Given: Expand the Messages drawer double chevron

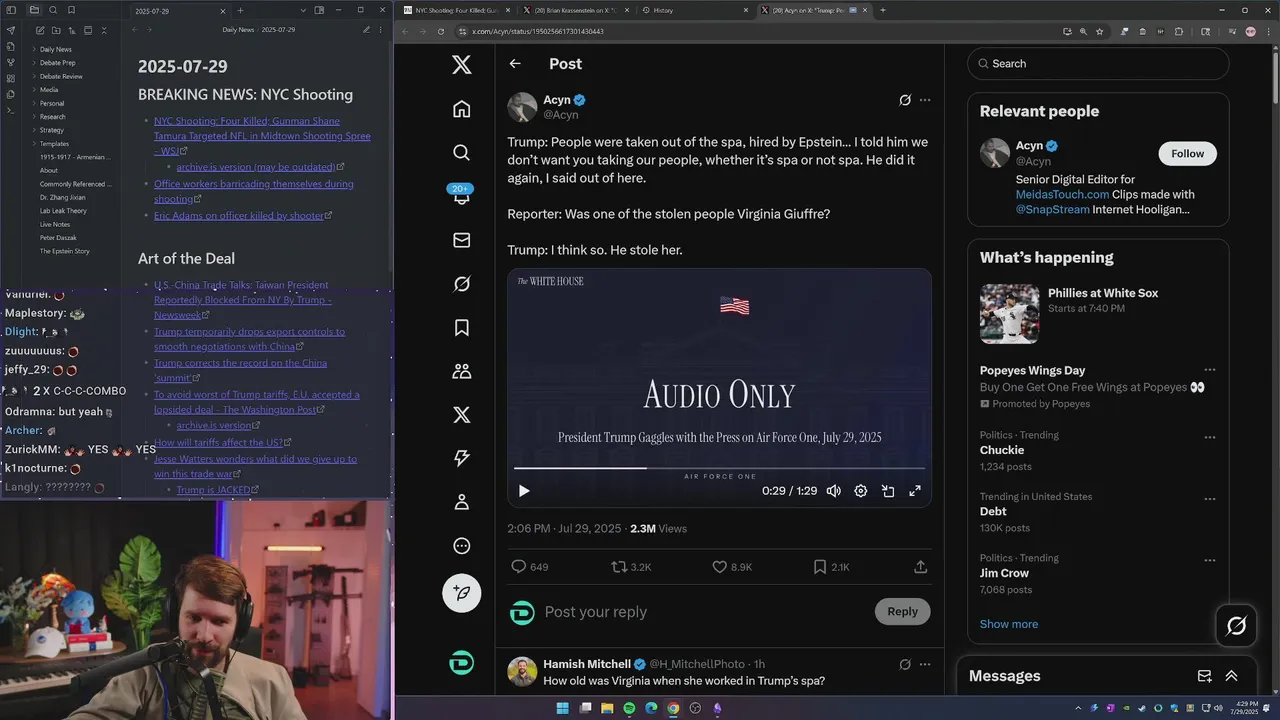Looking at the screenshot, I should coord(1232,676).
